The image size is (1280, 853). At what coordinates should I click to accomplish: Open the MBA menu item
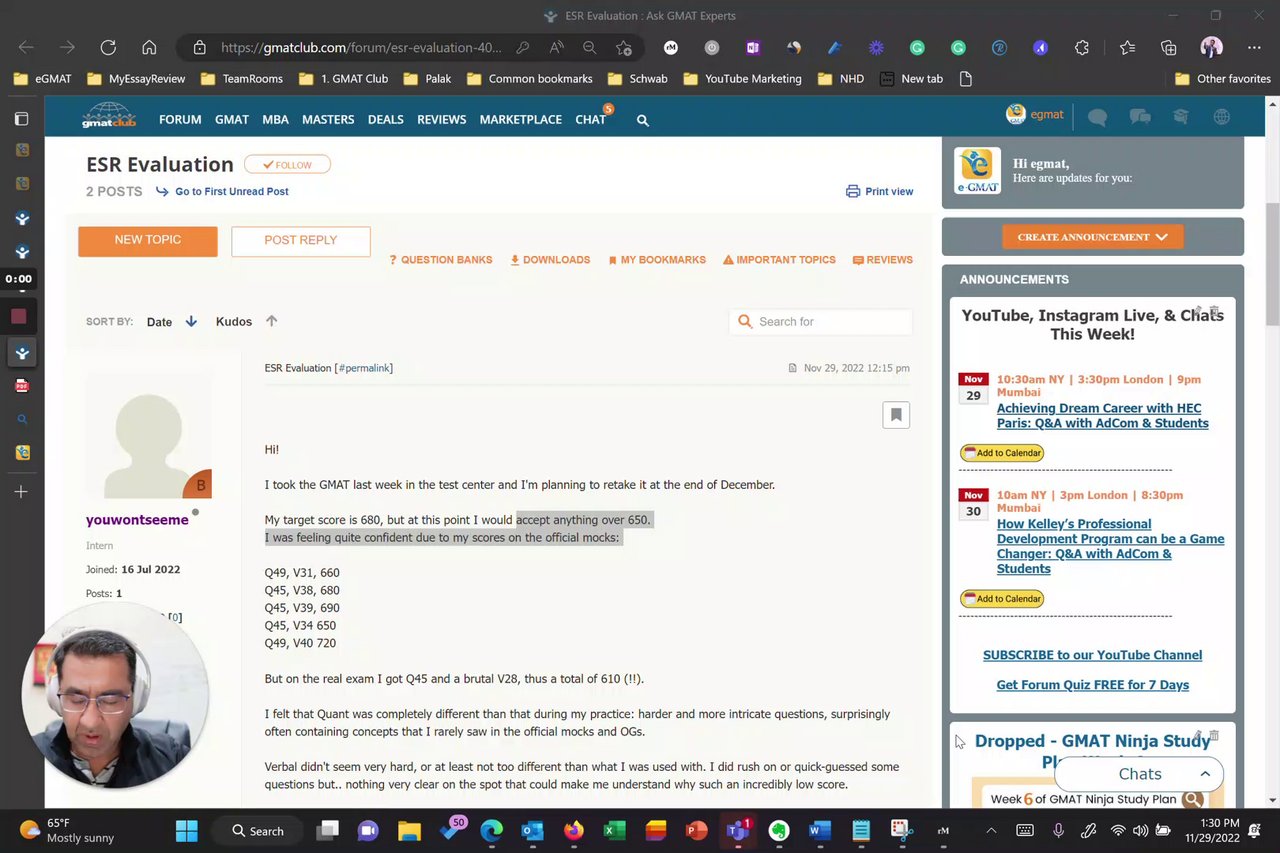[x=275, y=120]
